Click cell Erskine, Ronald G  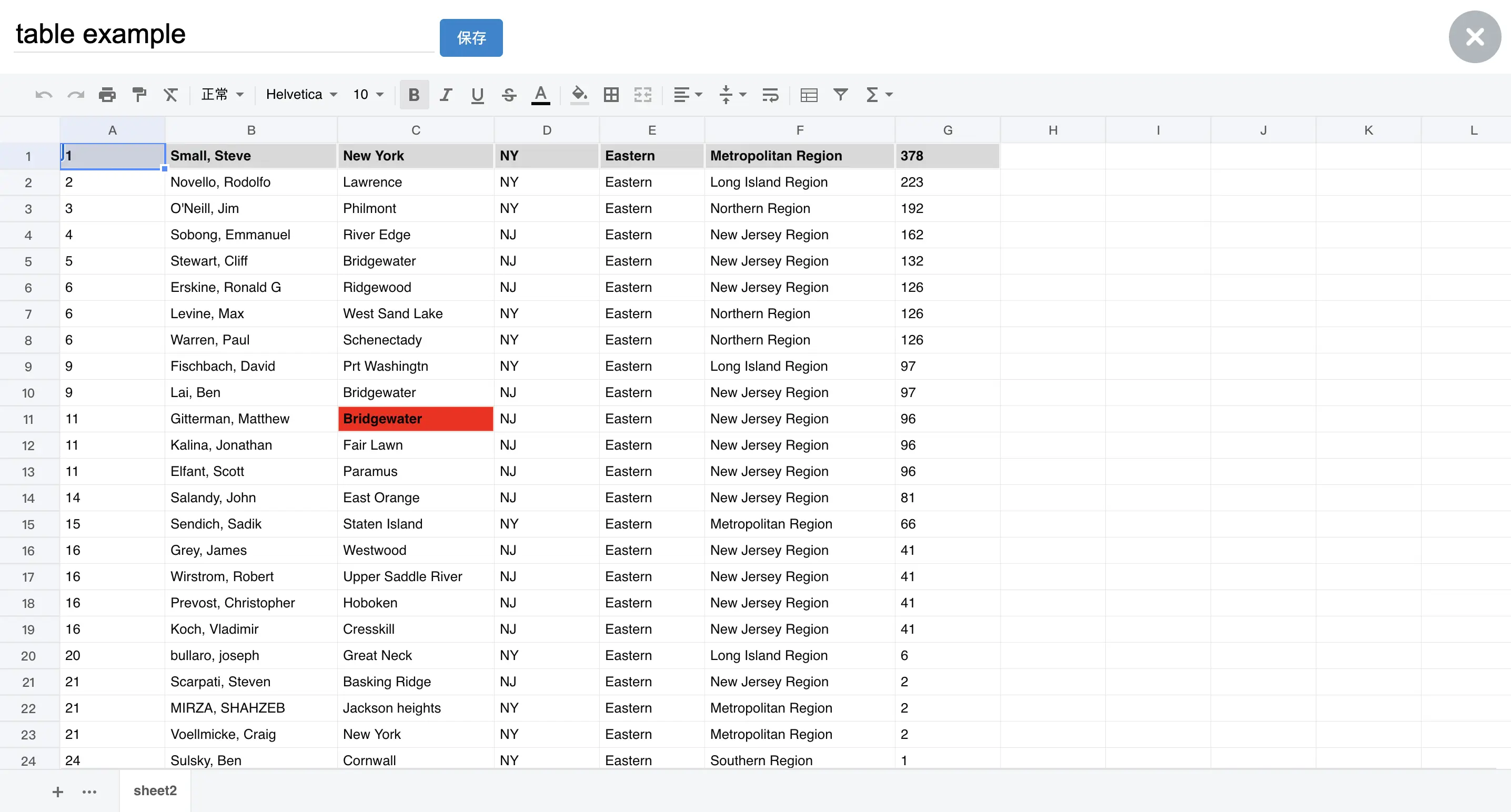[x=251, y=287]
